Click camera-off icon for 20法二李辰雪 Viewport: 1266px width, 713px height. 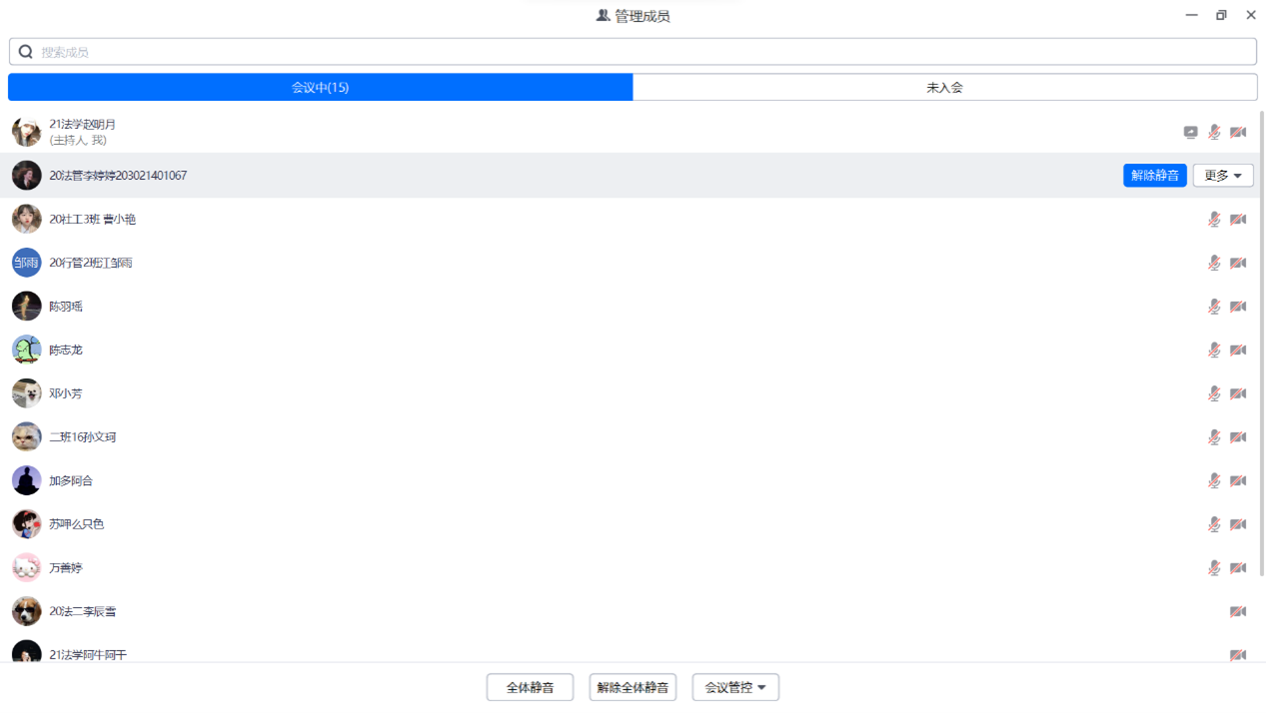(x=1238, y=612)
